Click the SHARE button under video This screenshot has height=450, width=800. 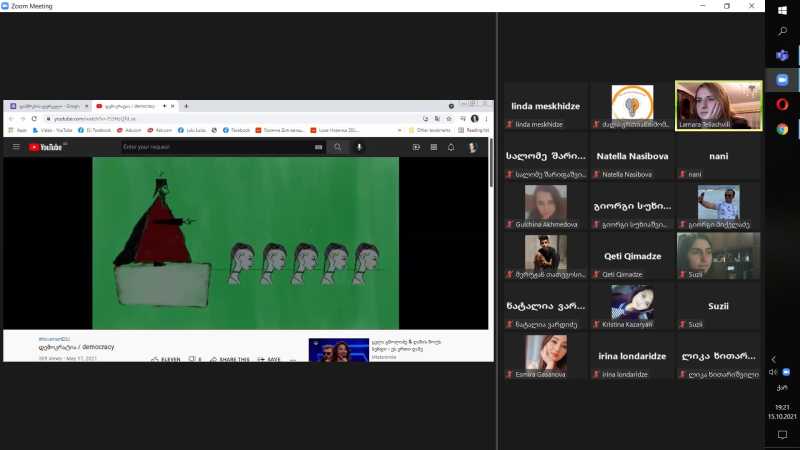click(230, 359)
